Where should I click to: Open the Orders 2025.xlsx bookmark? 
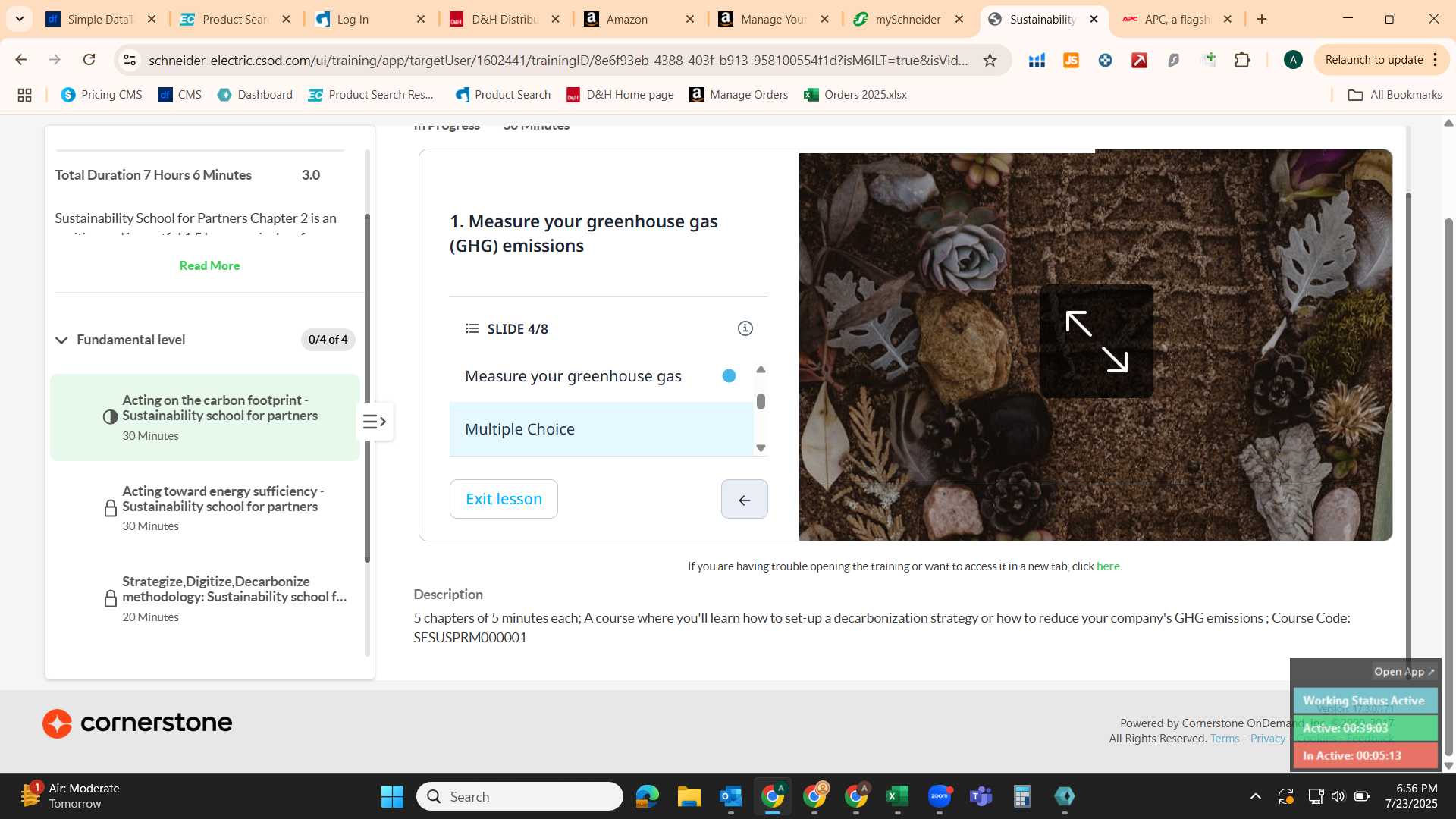coord(855,95)
